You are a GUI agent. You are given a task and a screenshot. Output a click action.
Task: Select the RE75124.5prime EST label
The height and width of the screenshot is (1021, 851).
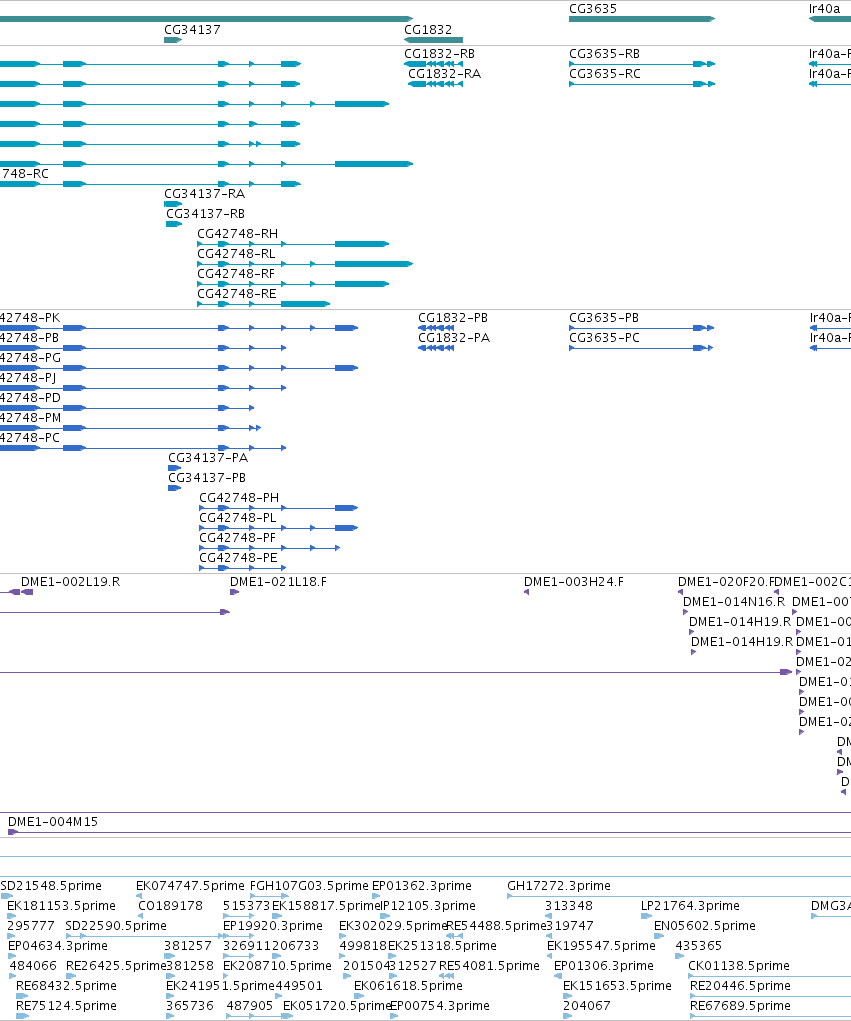[66, 1005]
